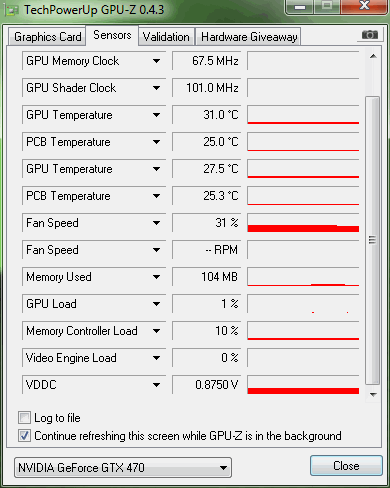The image size is (390, 488).
Task: Open the GPU Memory Clock dropdown arrow
Action: click(x=156, y=61)
